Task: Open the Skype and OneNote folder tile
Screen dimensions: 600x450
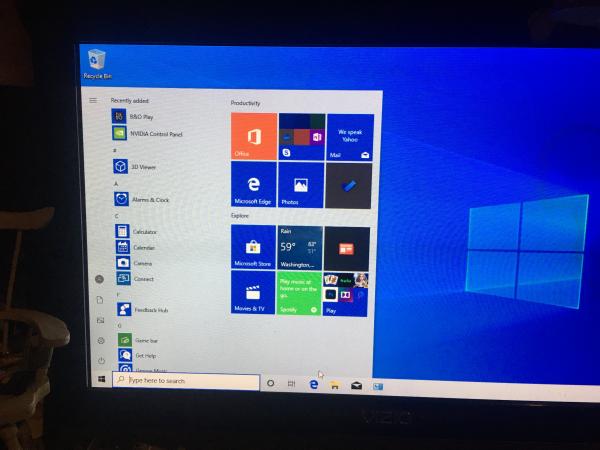Action: coord(302,137)
